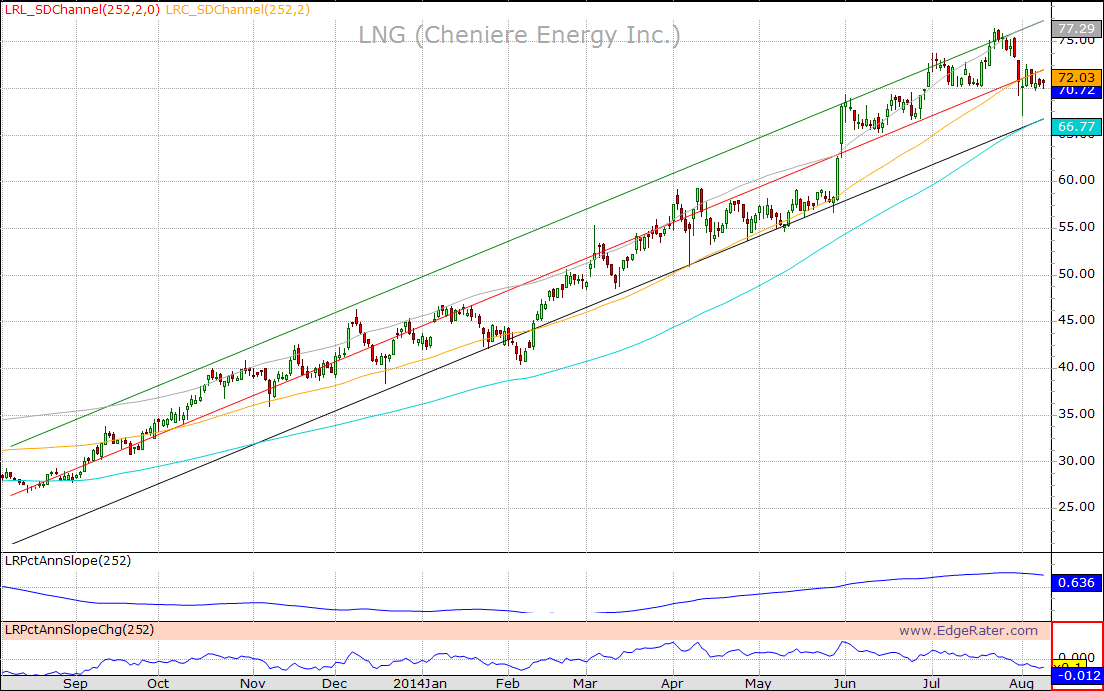The height and width of the screenshot is (691, 1104).
Task: Click the blue 70.72 last price tag
Action: point(1077,90)
